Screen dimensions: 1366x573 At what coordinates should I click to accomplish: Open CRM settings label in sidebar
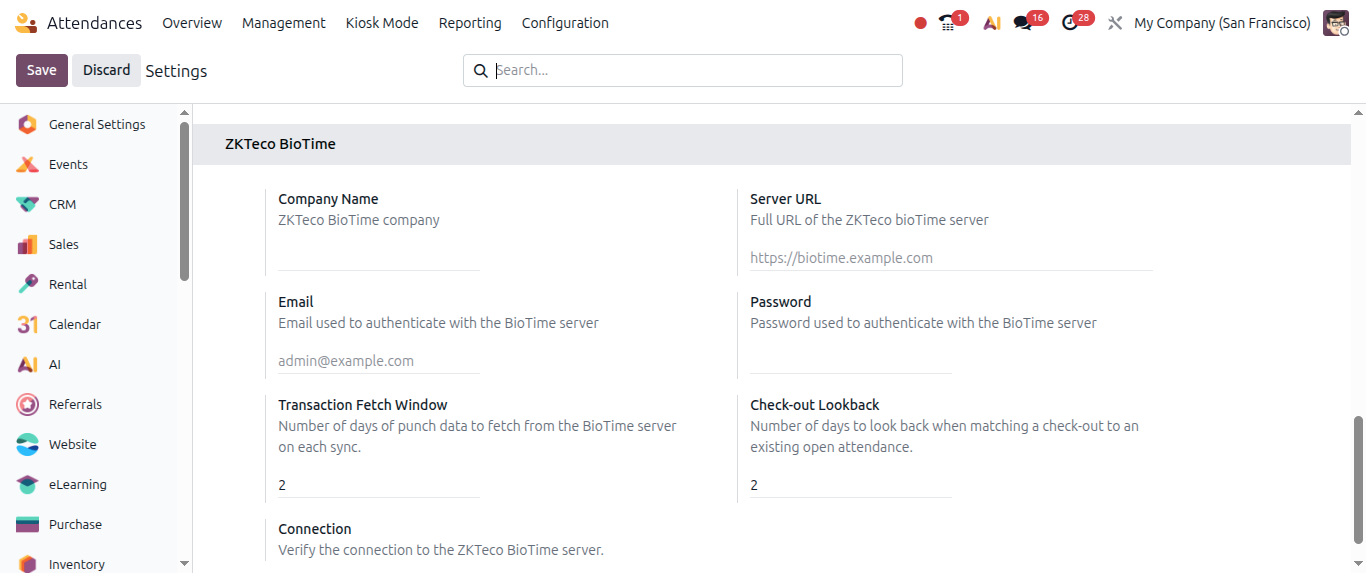[x=62, y=205]
